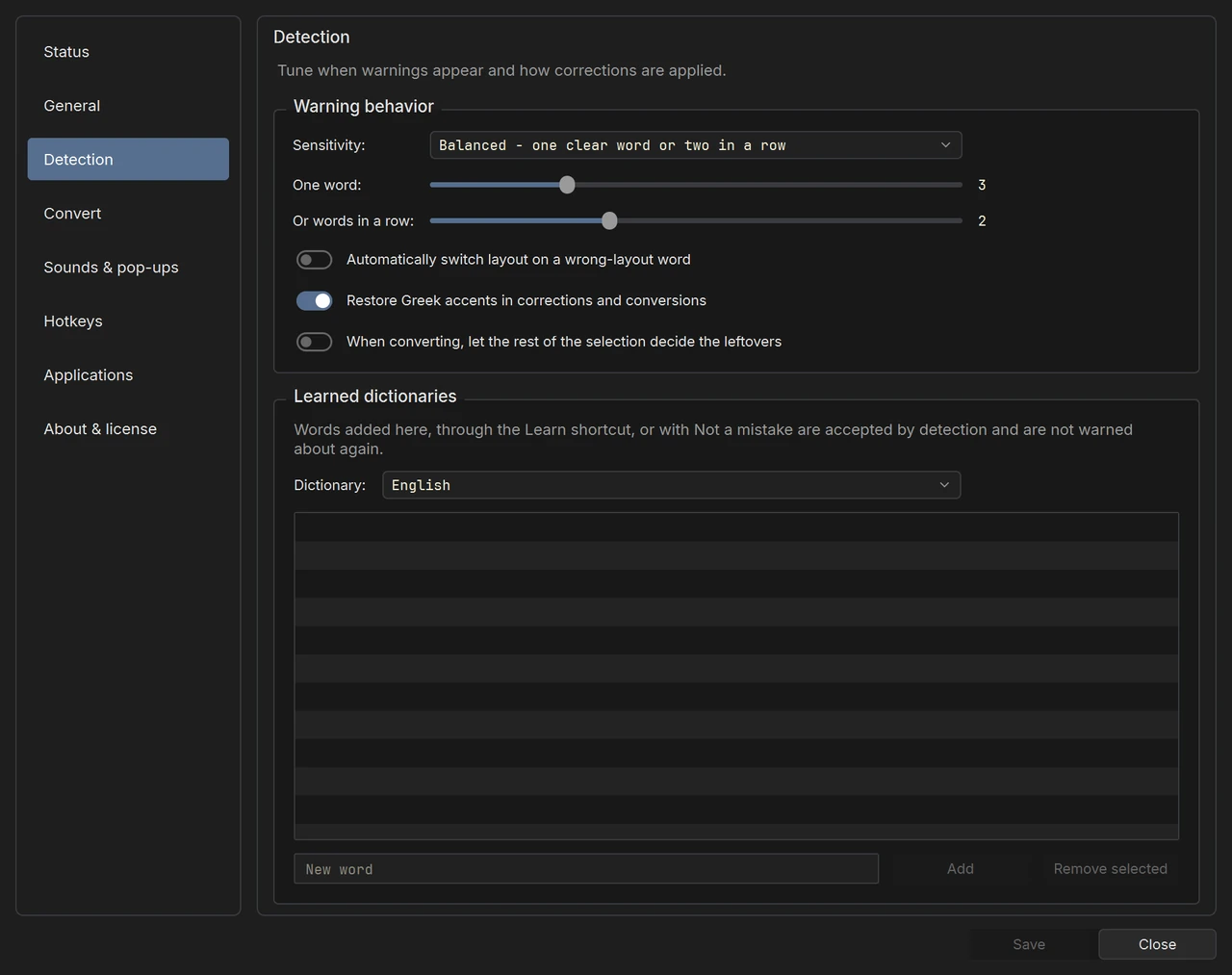Click the Remove selected button
Viewport: 1232px width, 975px height.
[1111, 869]
